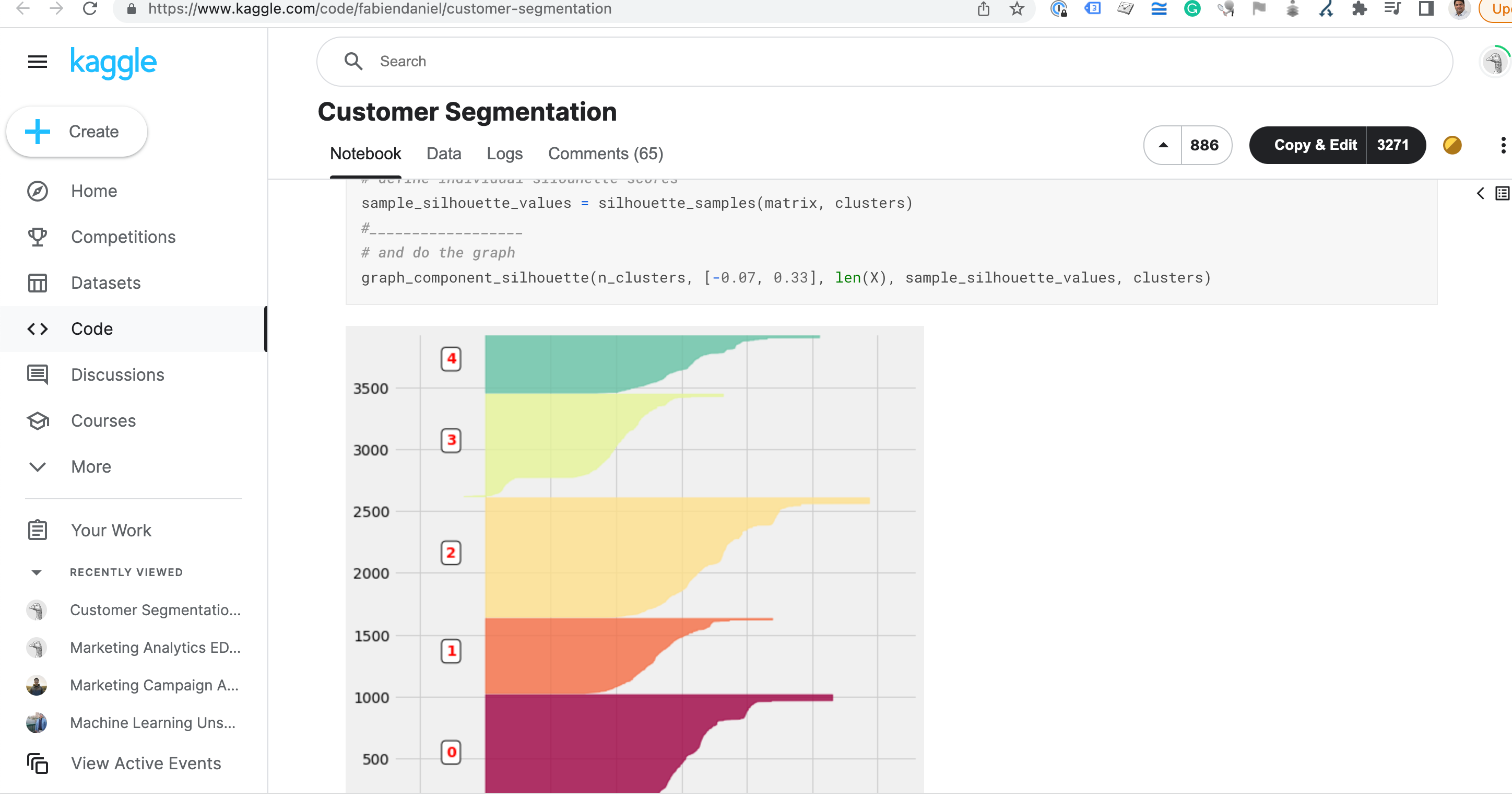
Task: Switch to the Data tab
Action: (444, 153)
